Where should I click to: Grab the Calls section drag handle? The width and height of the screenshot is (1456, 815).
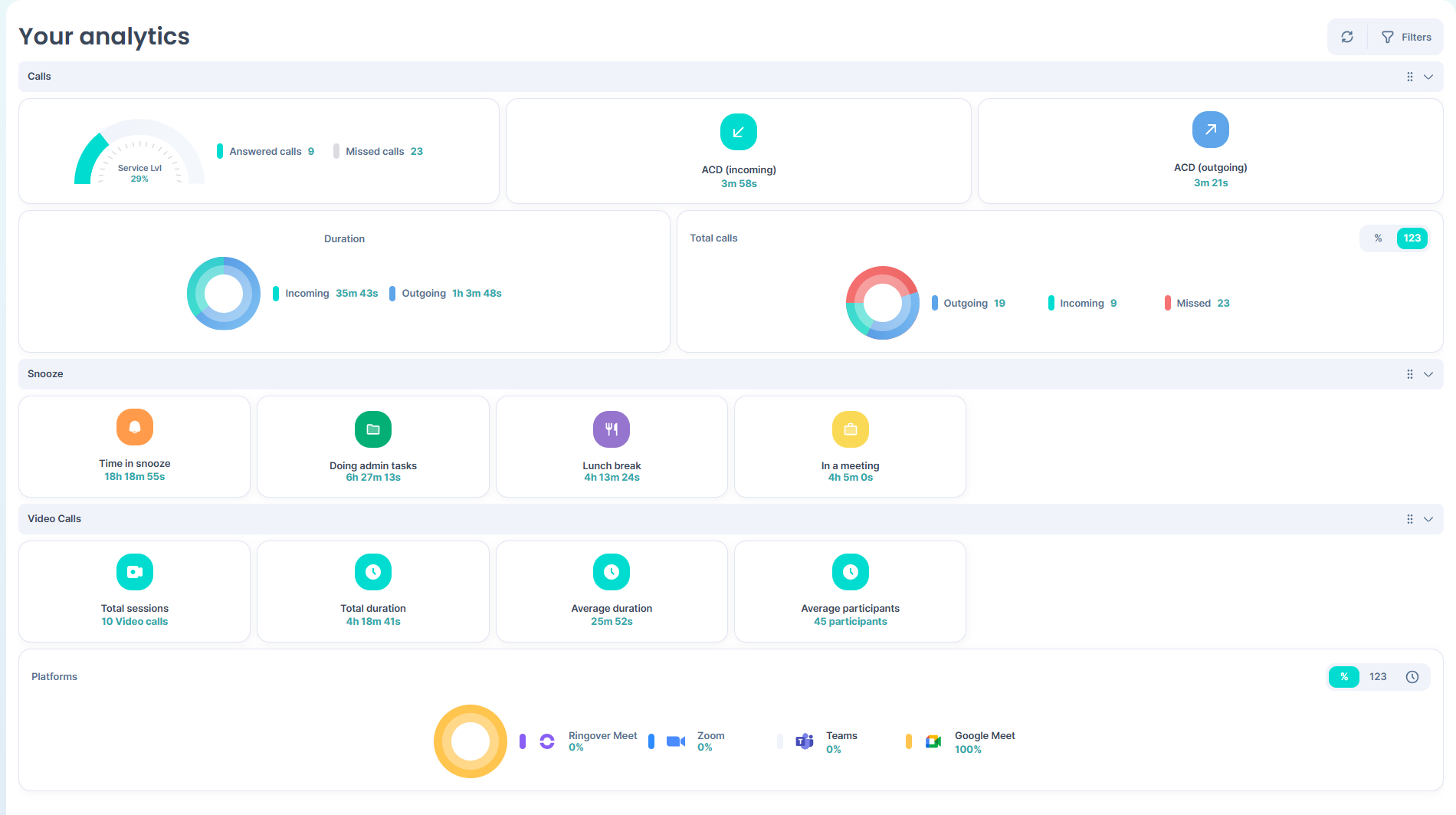1410,77
